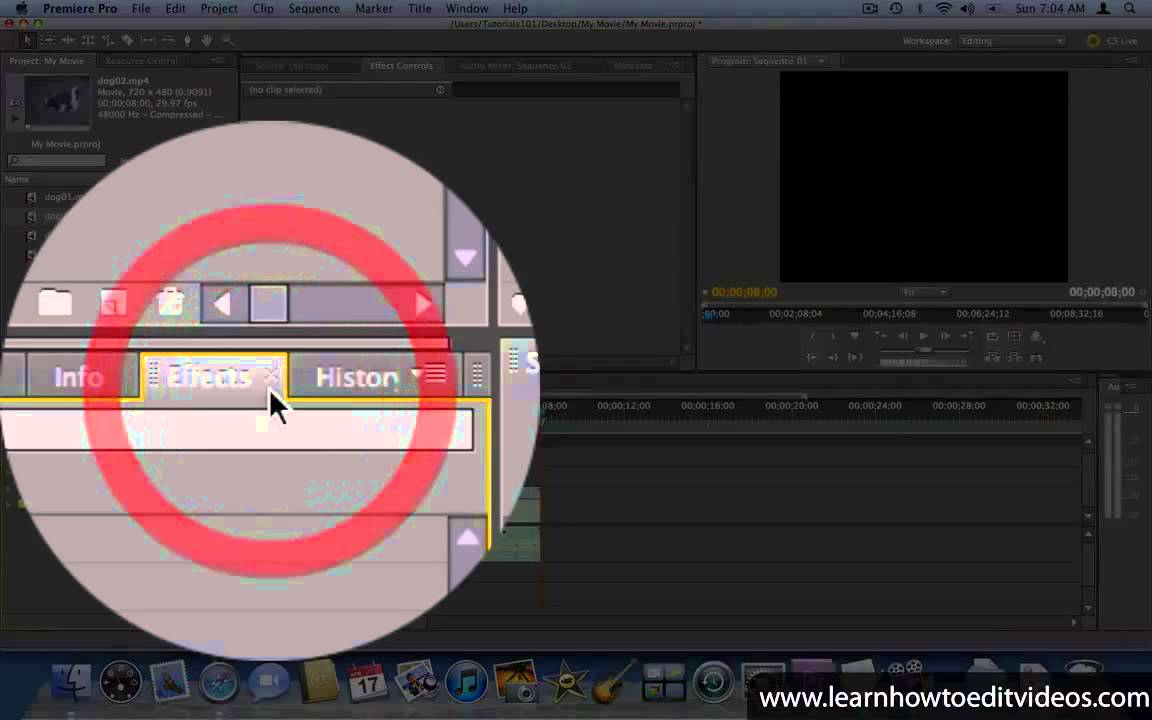Switch to the Project: My Movie tab

(x=47, y=61)
